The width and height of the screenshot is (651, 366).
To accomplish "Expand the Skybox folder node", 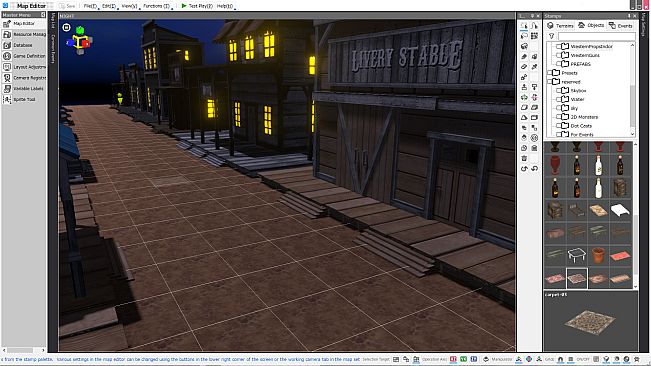I will [x=558, y=90].
